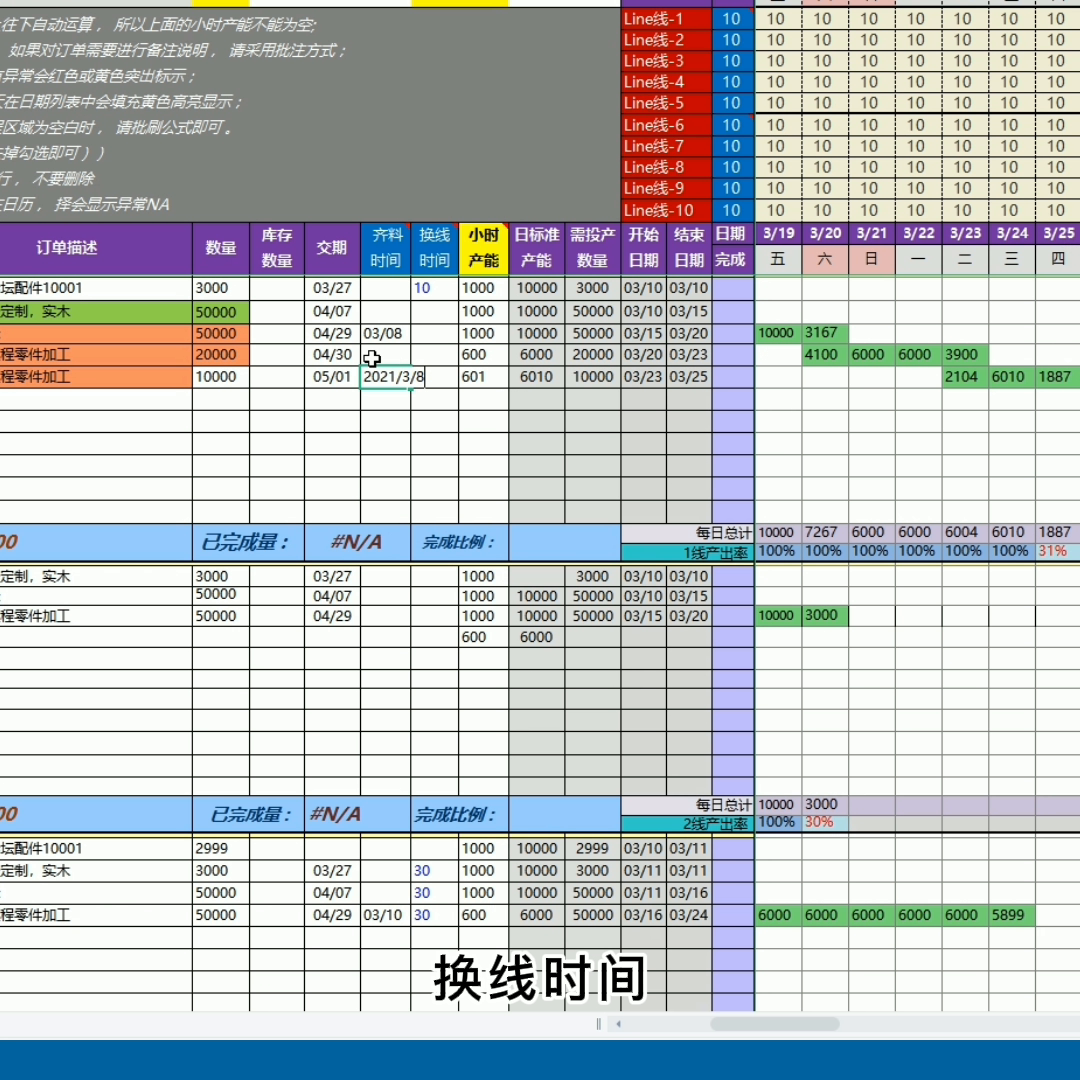Image resolution: width=1080 pixels, height=1080 pixels.
Task: Click the red Line线-5 label
Action: point(666,103)
